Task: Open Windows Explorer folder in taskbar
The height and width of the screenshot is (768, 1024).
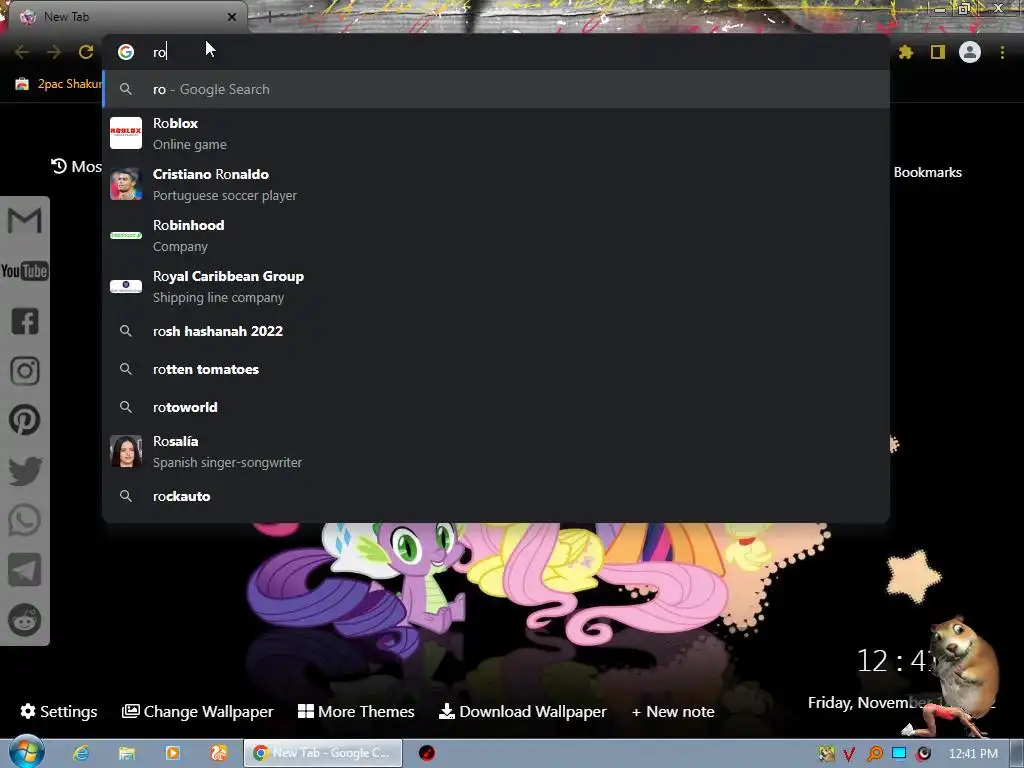Action: coord(127,753)
